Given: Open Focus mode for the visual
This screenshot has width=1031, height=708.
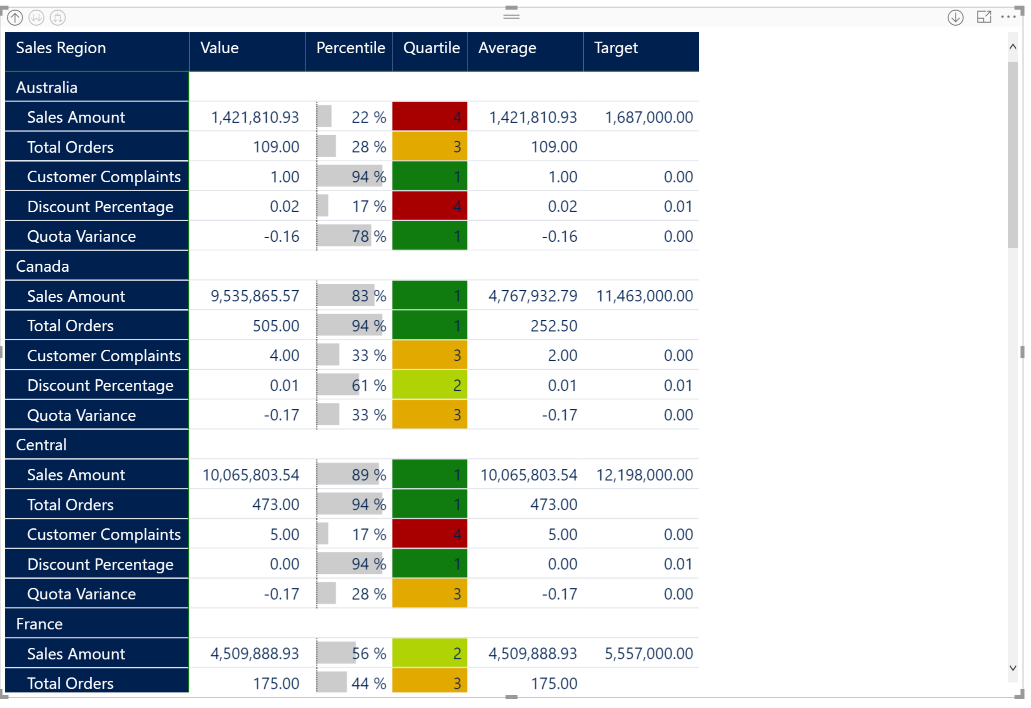Looking at the screenshot, I should point(983,17).
